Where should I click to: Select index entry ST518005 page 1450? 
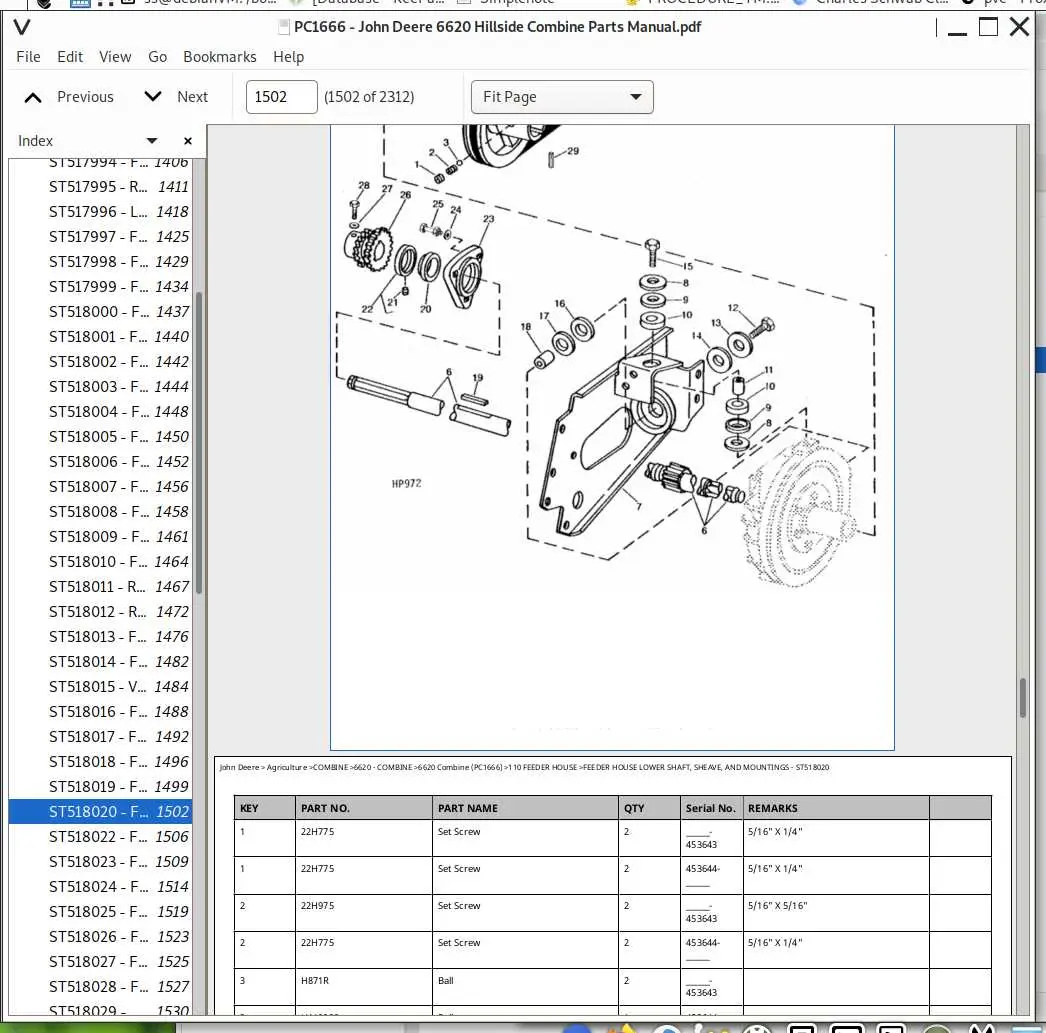tap(100, 437)
